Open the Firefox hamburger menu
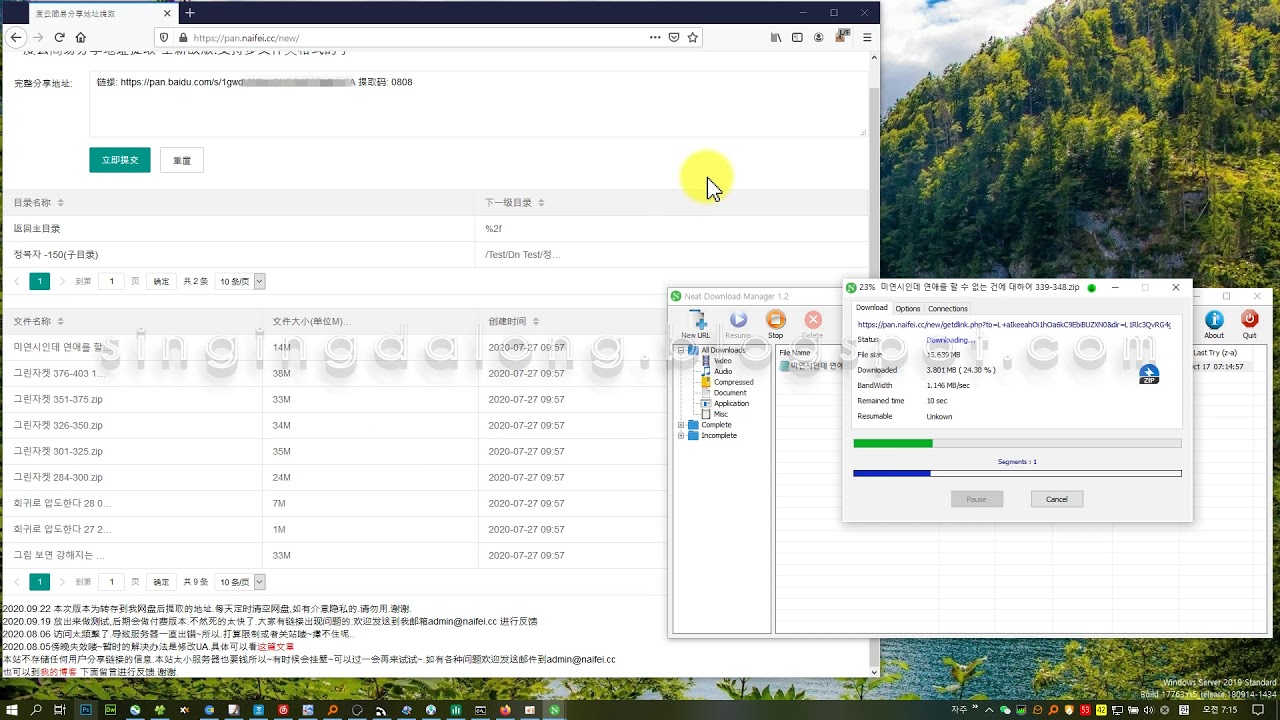Image resolution: width=1280 pixels, height=720 pixels. 867,37
